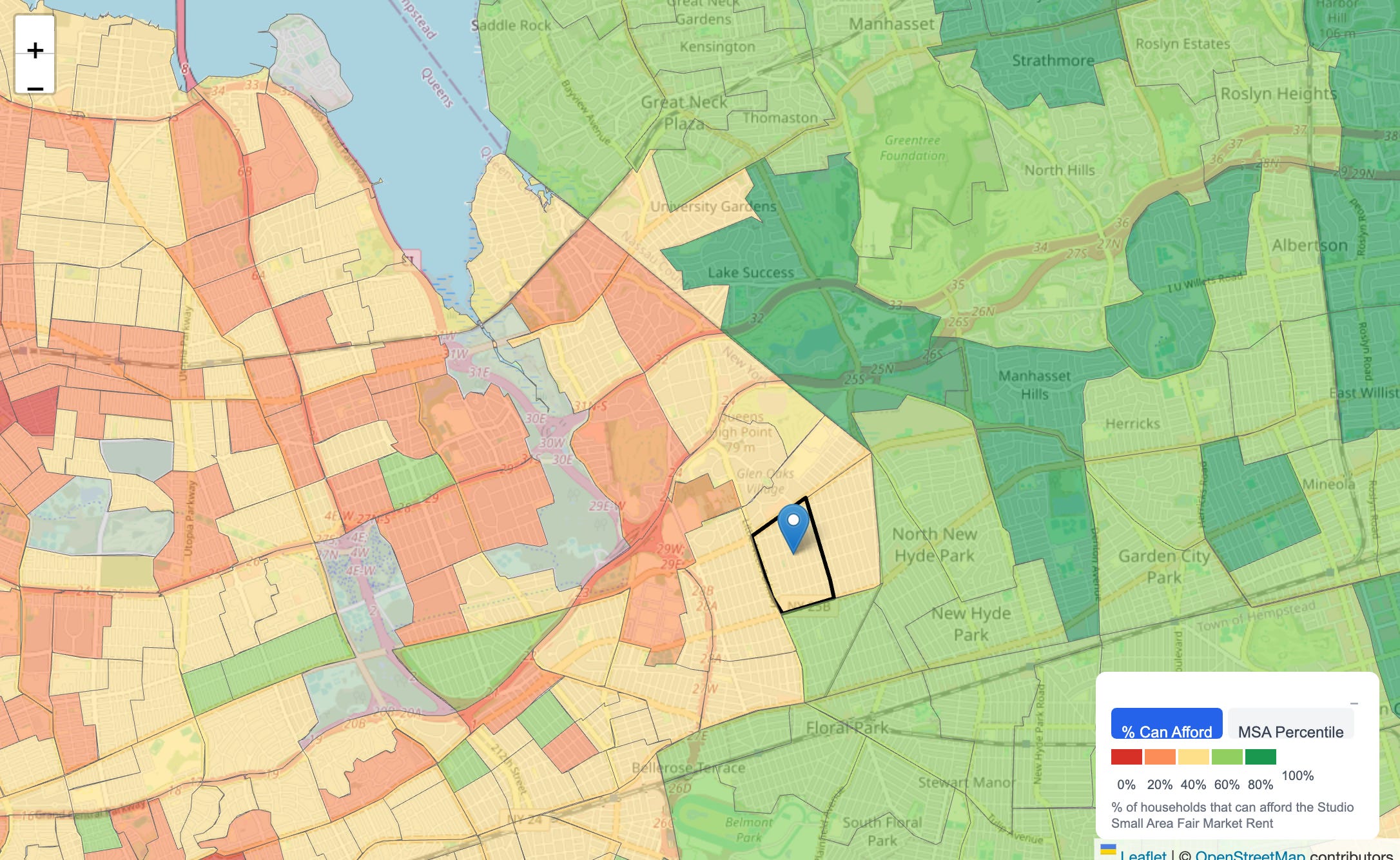This screenshot has height=860, width=1400.
Task: Select the % Can Afford tab
Action: tap(1166, 725)
